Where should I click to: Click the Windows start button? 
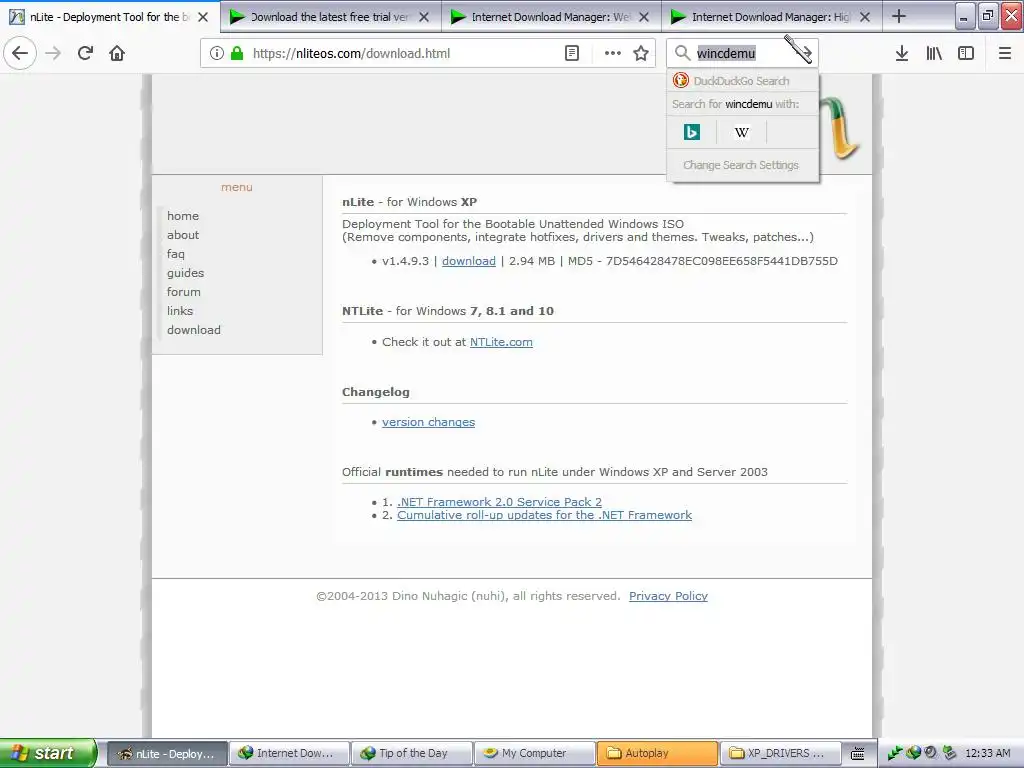coord(47,753)
